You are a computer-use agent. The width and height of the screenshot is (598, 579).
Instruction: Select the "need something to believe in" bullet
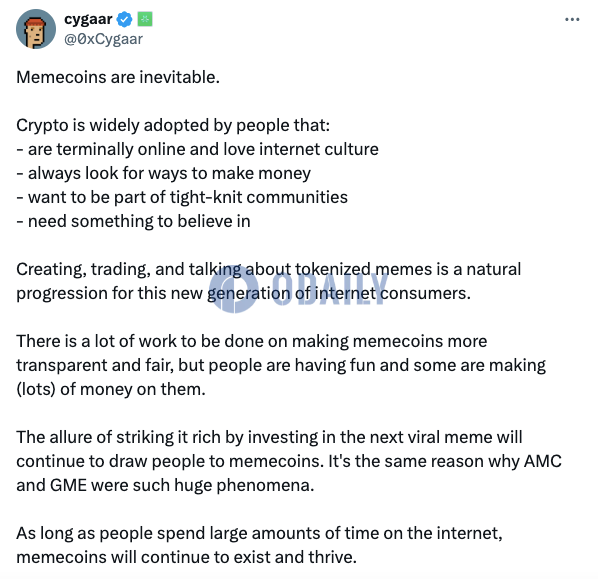coord(133,221)
